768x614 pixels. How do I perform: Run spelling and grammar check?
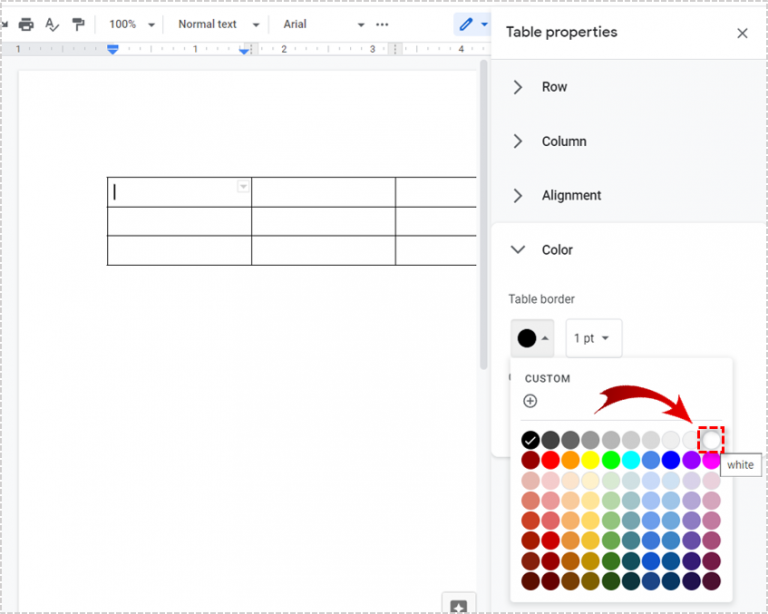click(x=52, y=24)
